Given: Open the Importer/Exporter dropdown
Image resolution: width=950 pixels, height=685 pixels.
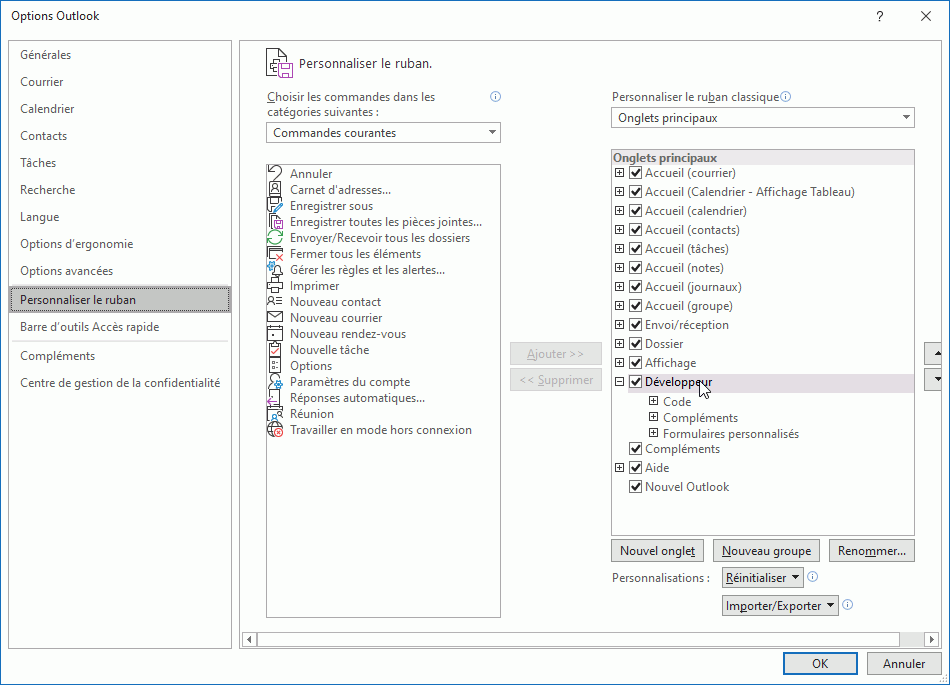Looking at the screenshot, I should pyautogui.click(x=780, y=605).
